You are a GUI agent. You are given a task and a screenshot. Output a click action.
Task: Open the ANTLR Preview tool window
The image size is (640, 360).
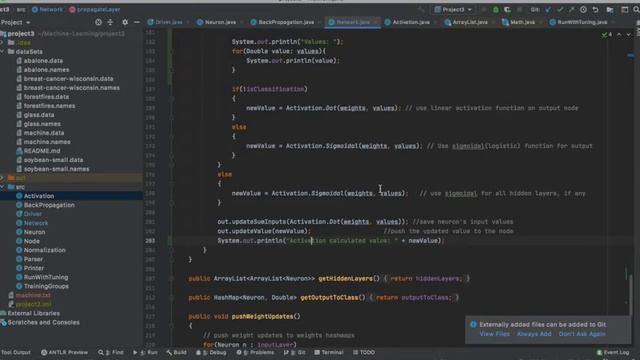point(64,352)
